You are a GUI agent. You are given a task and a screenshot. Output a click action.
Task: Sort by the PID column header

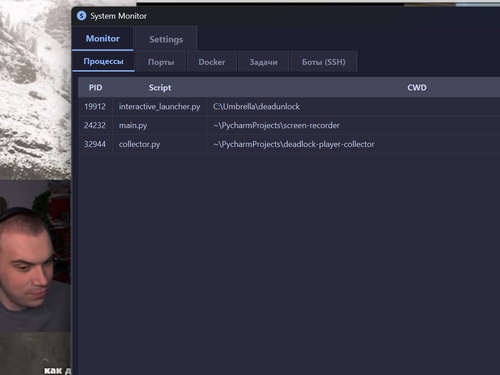click(95, 88)
